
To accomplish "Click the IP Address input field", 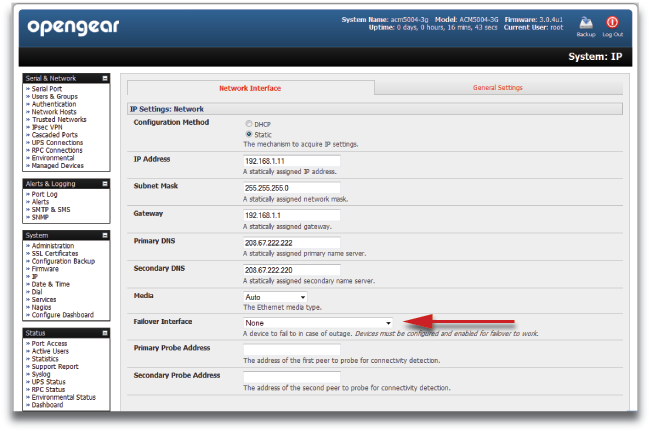I will (291, 160).
